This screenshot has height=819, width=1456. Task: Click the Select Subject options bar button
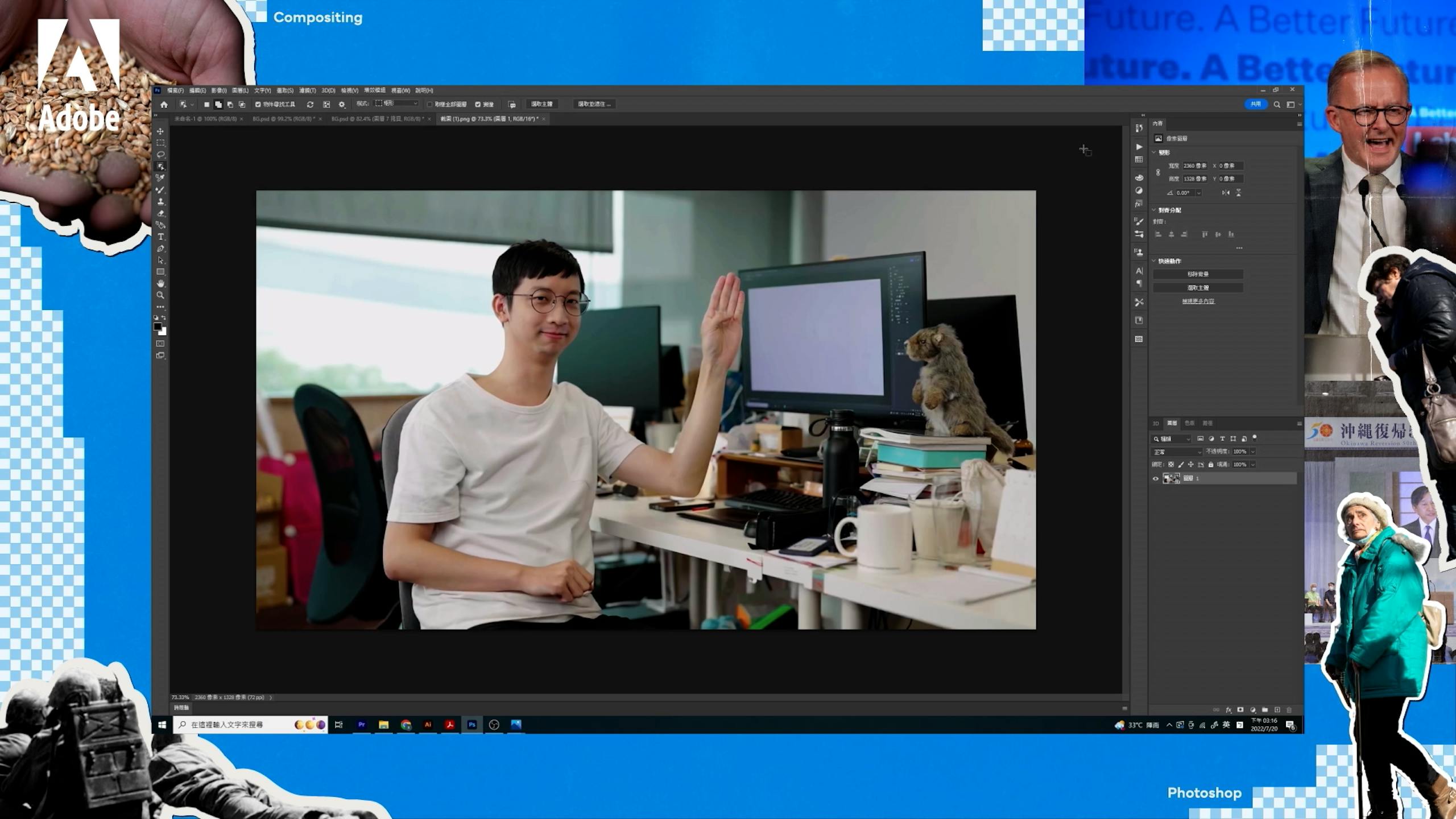tap(542, 104)
